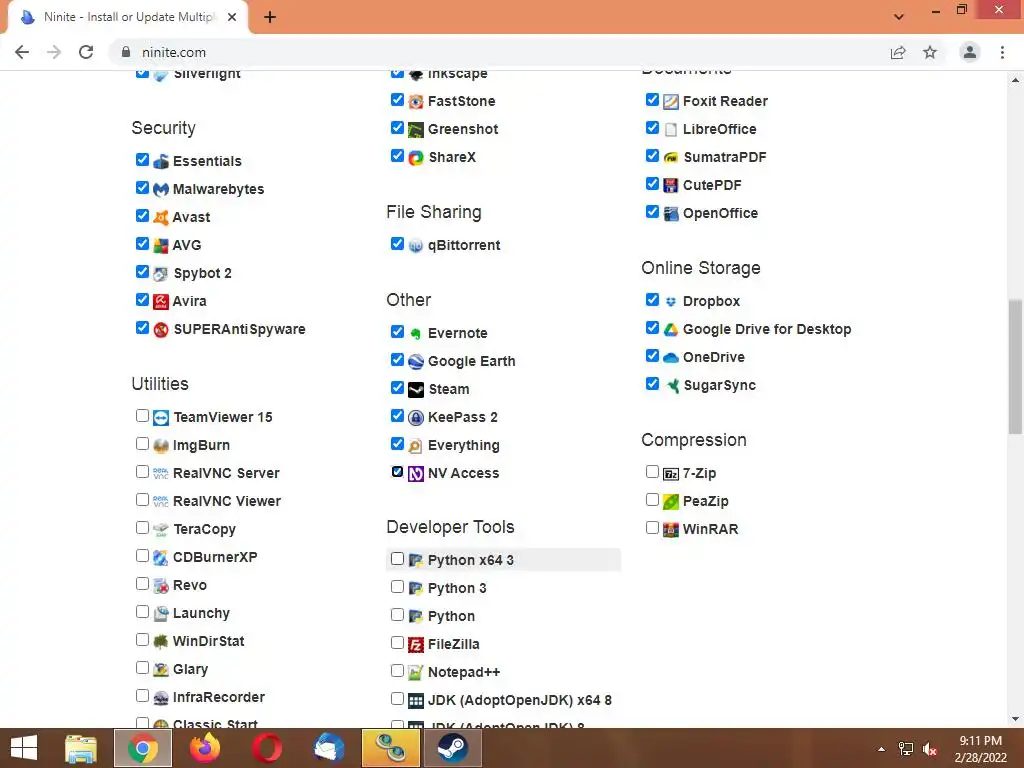Click the TeraCopy icon
Image resolution: width=1024 pixels, height=768 pixels.
[161, 529]
